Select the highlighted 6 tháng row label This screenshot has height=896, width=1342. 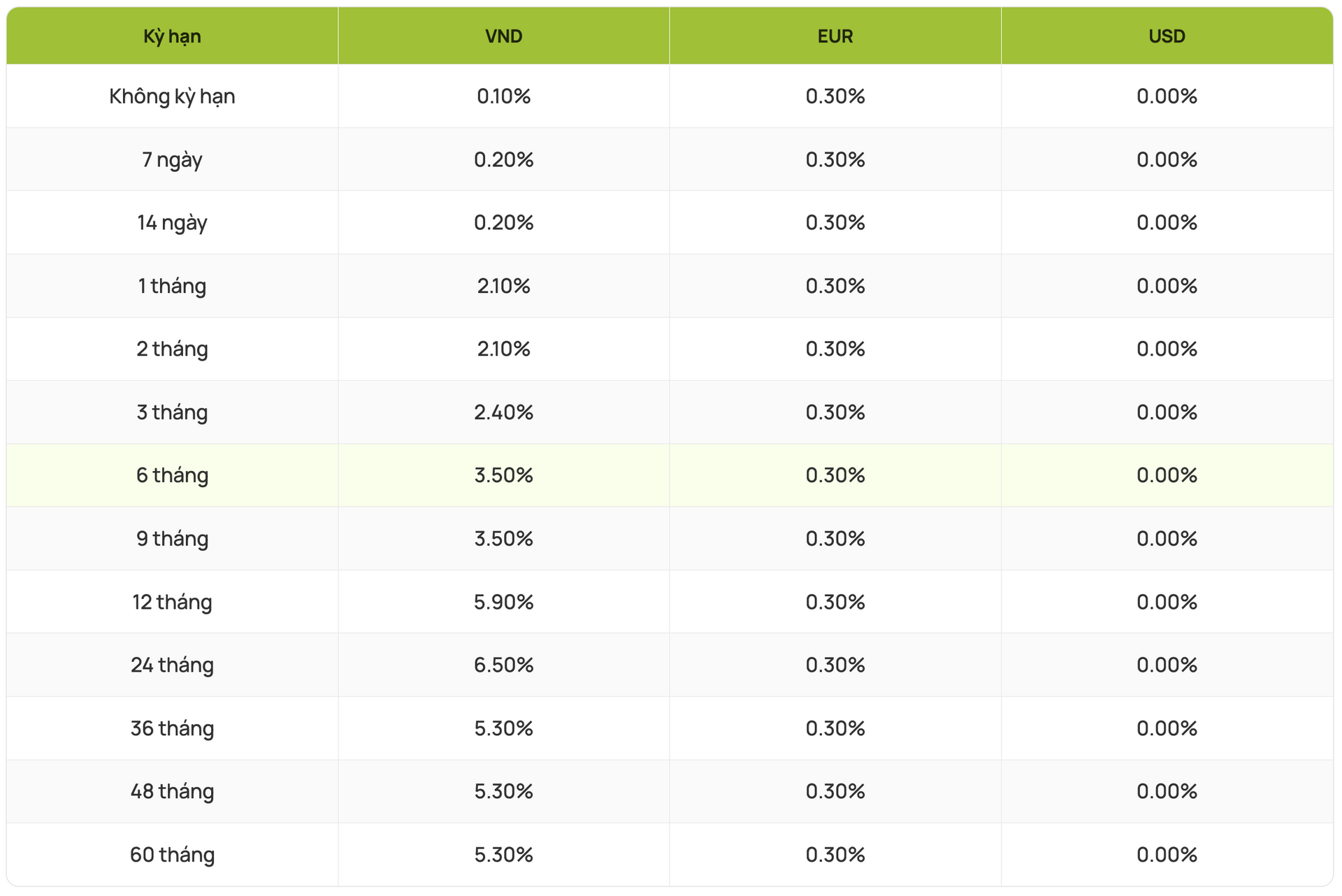coord(172,475)
